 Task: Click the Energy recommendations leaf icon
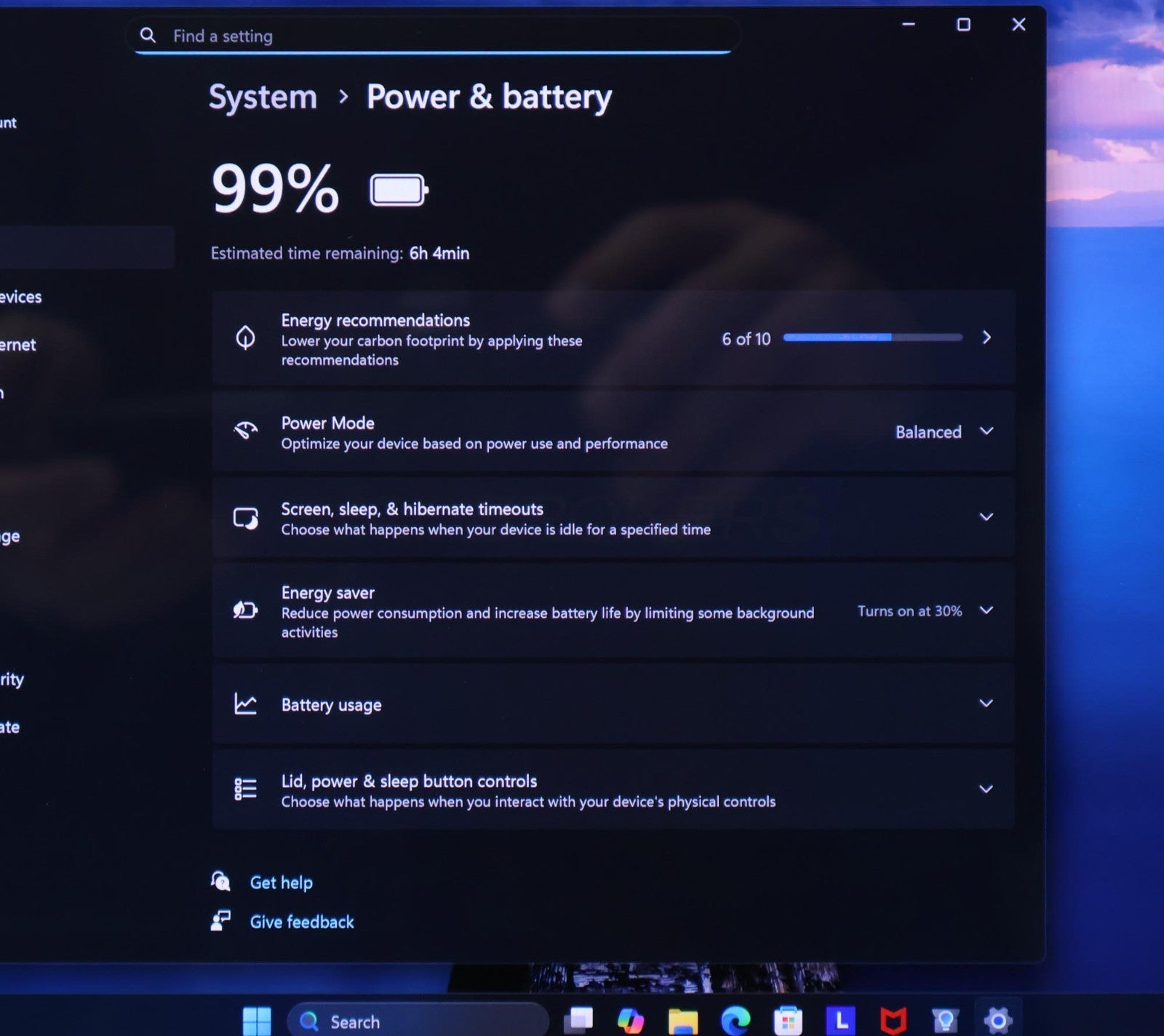(x=246, y=338)
